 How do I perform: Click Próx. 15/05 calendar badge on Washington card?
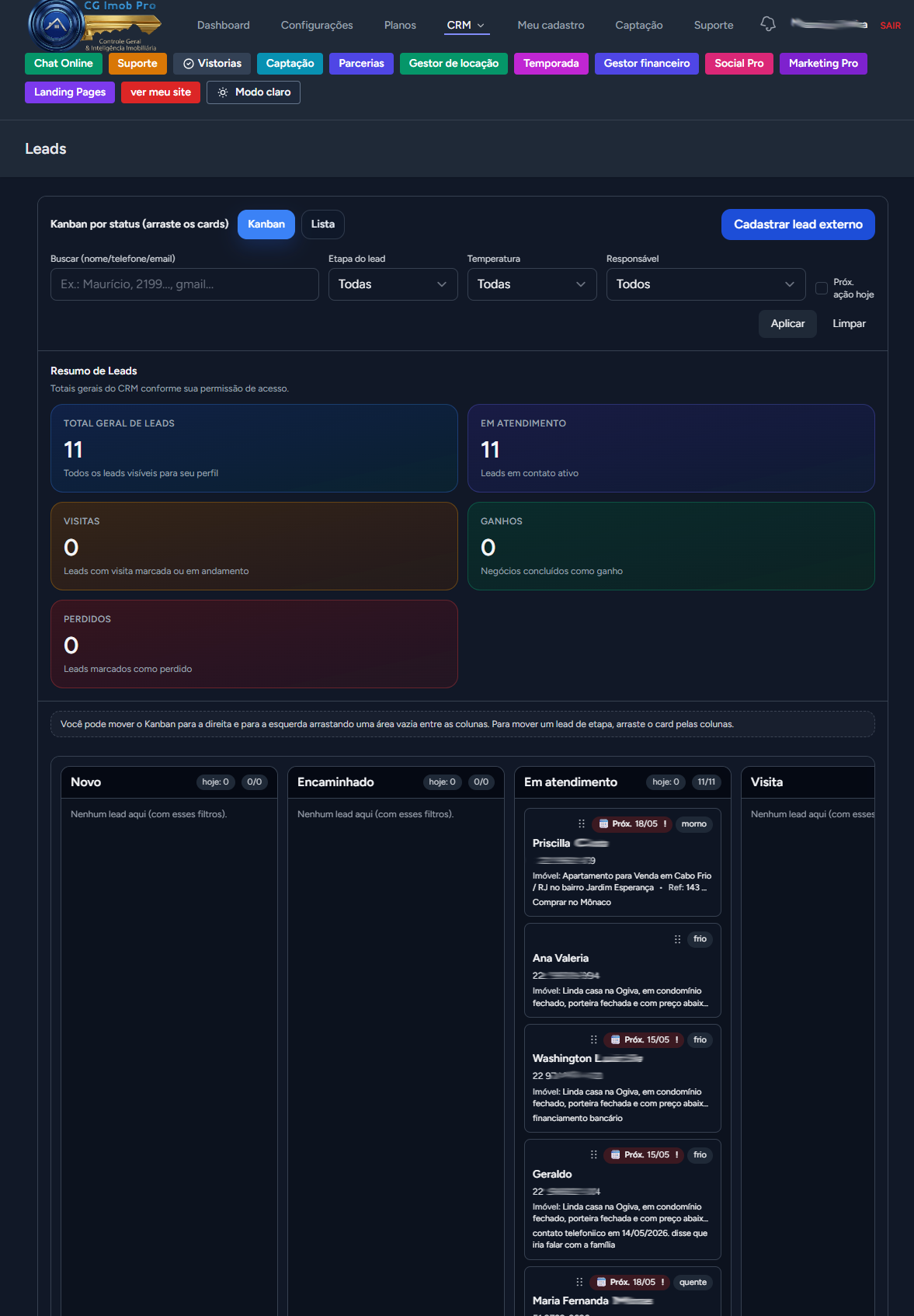point(645,1039)
